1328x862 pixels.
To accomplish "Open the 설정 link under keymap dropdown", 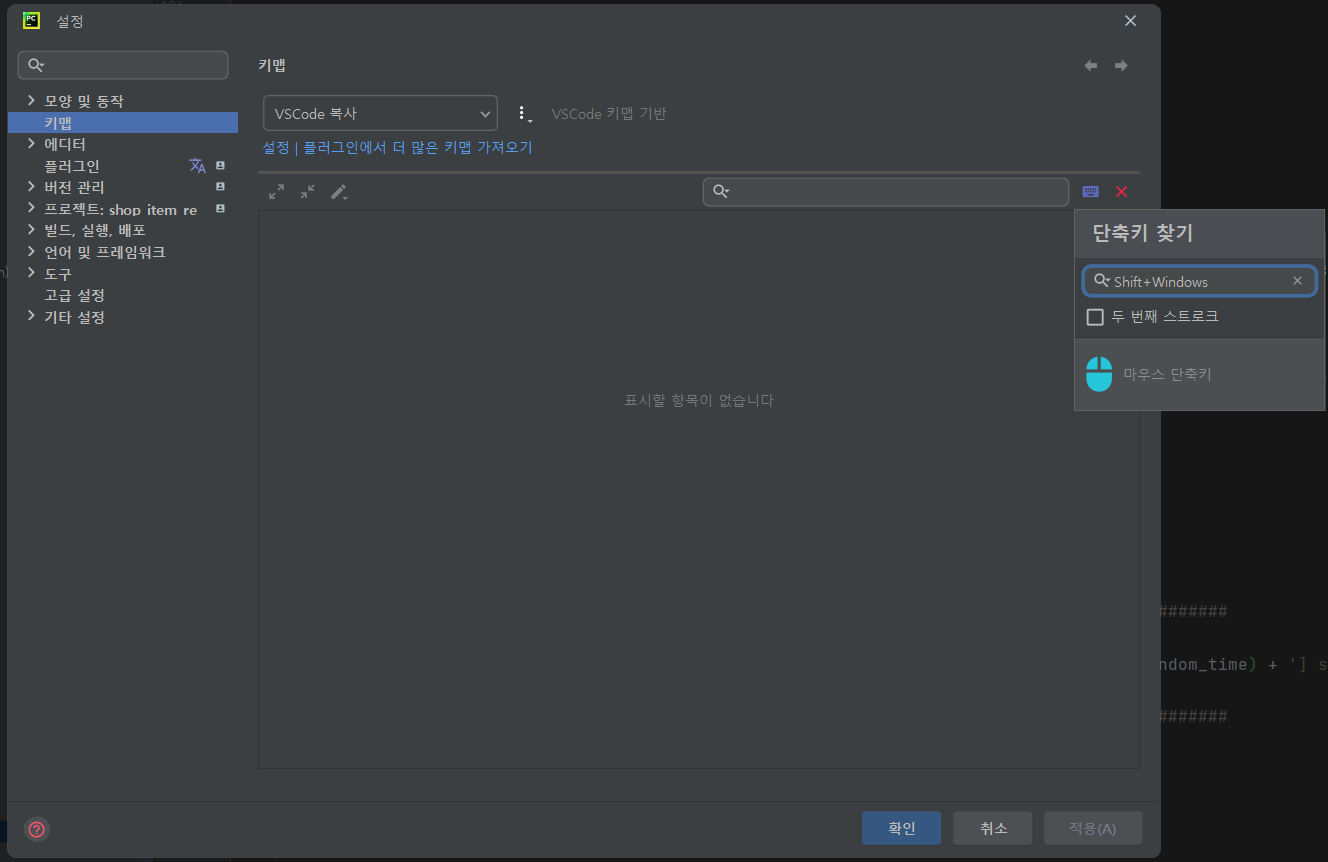I will (276, 147).
